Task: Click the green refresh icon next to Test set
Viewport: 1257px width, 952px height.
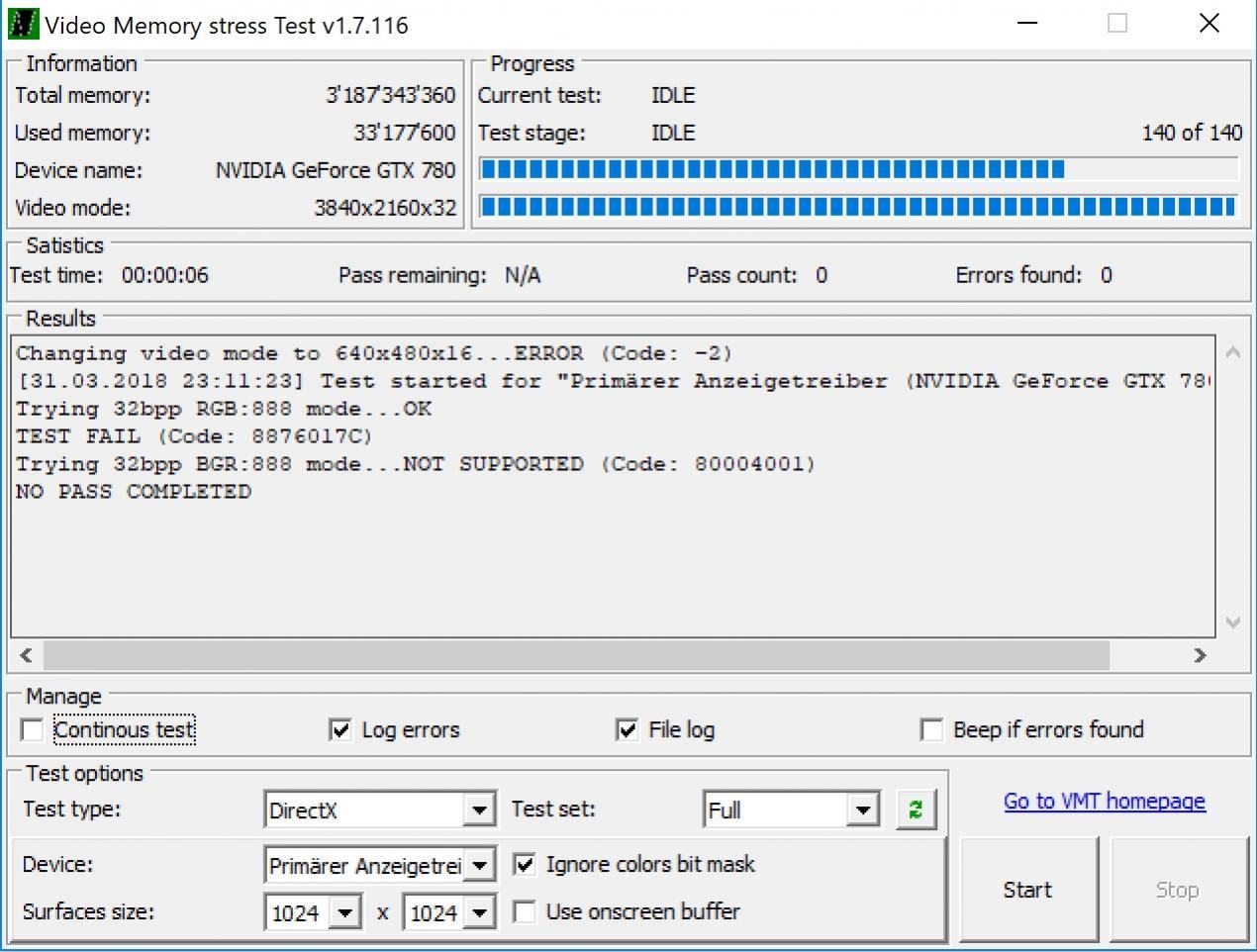Action: (x=916, y=809)
